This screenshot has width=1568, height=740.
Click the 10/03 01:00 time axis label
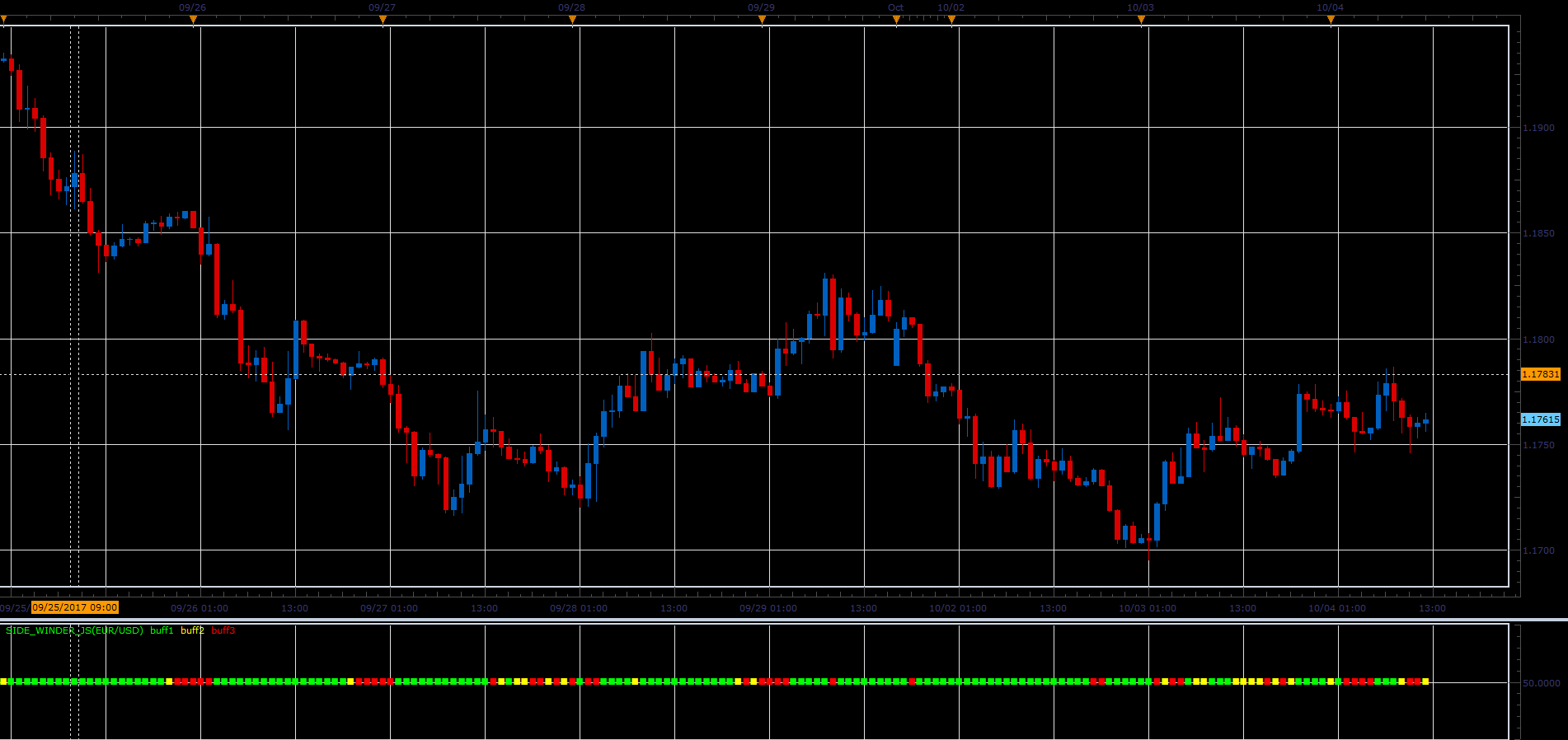click(1148, 608)
